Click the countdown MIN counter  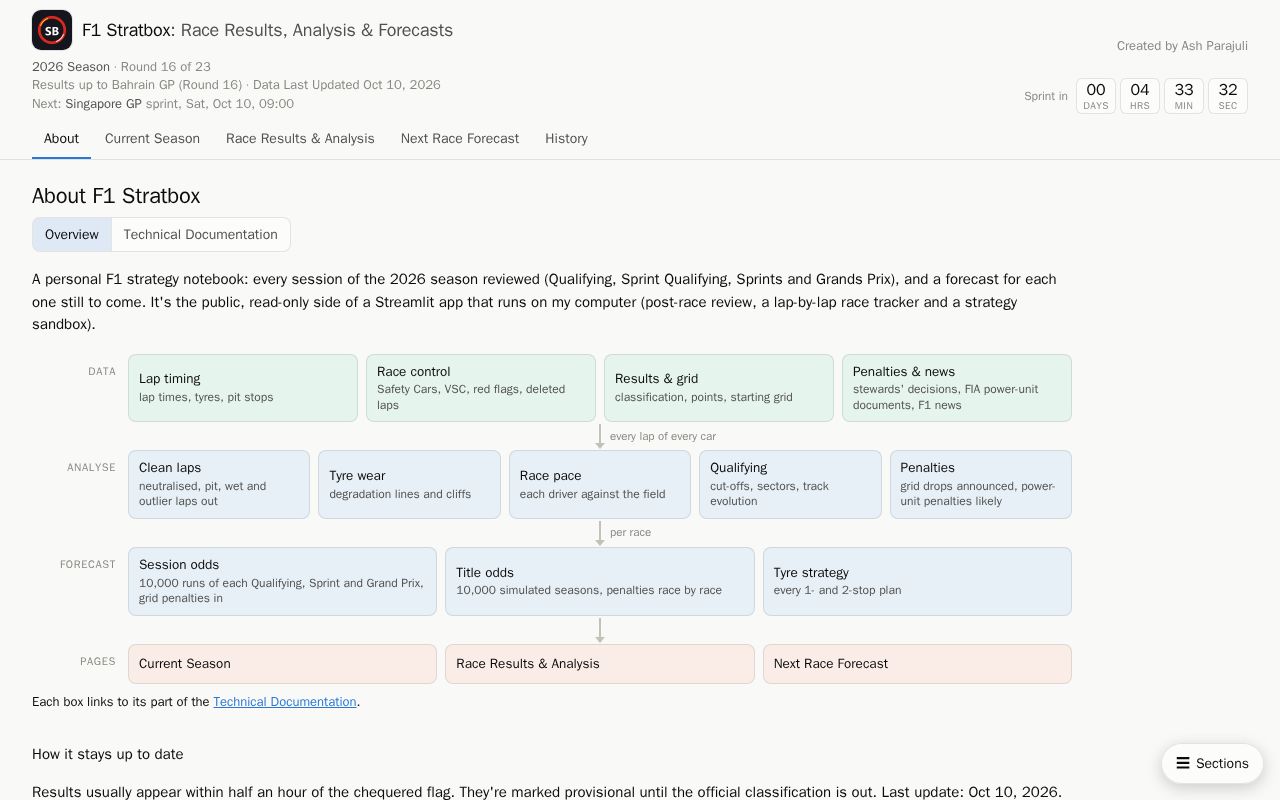(1184, 96)
